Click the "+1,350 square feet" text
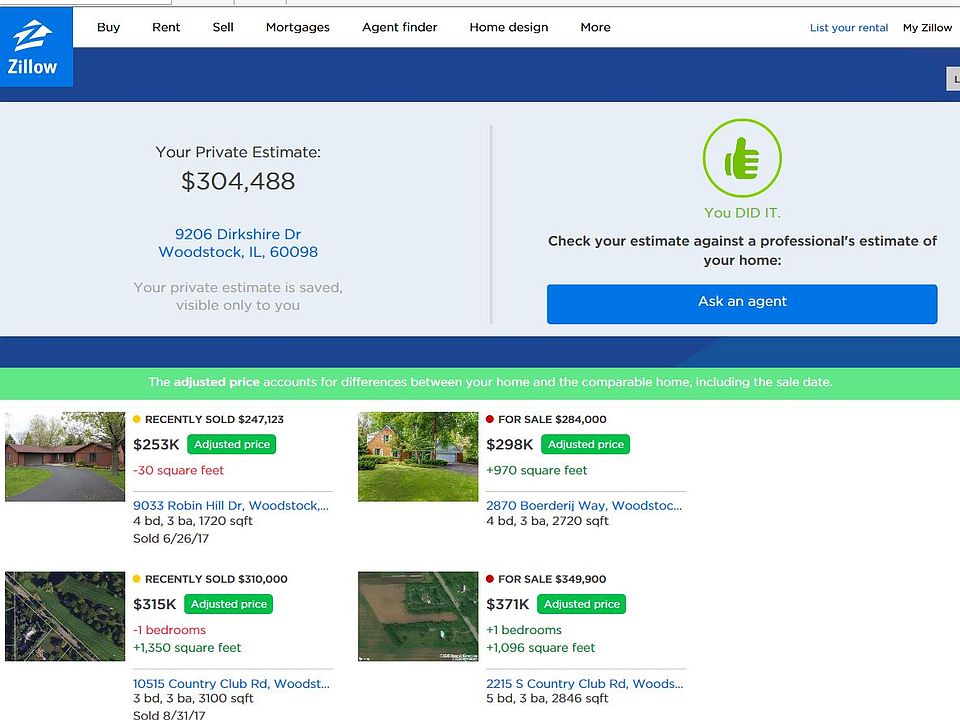Viewport: 960px width, 720px height. pos(187,648)
